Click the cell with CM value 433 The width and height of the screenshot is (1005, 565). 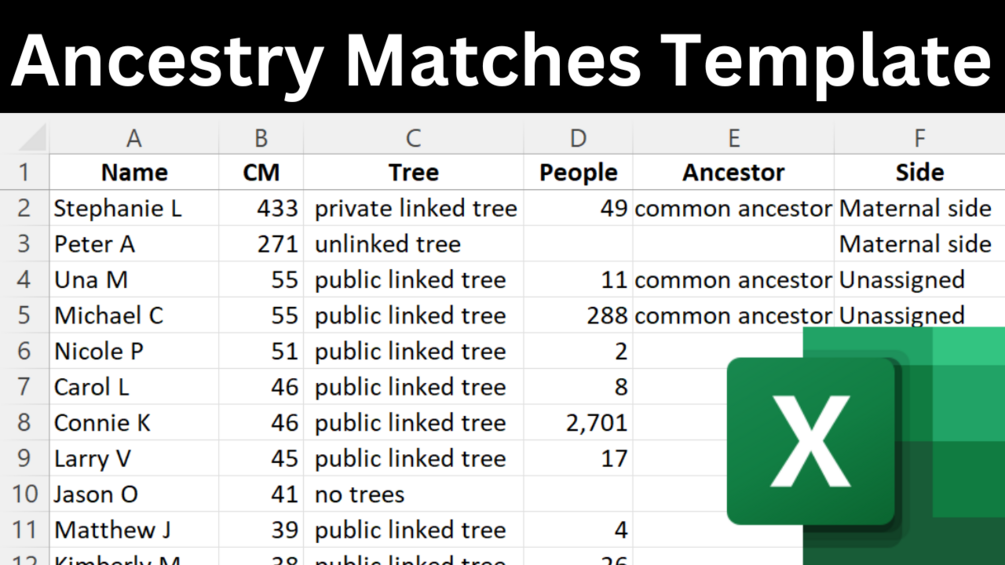(261, 208)
